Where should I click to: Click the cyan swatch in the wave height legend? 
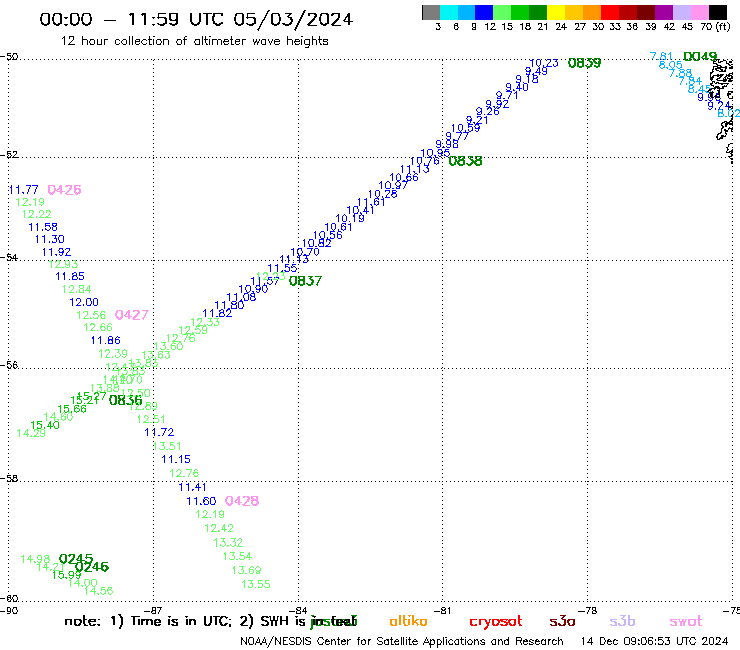click(x=449, y=12)
